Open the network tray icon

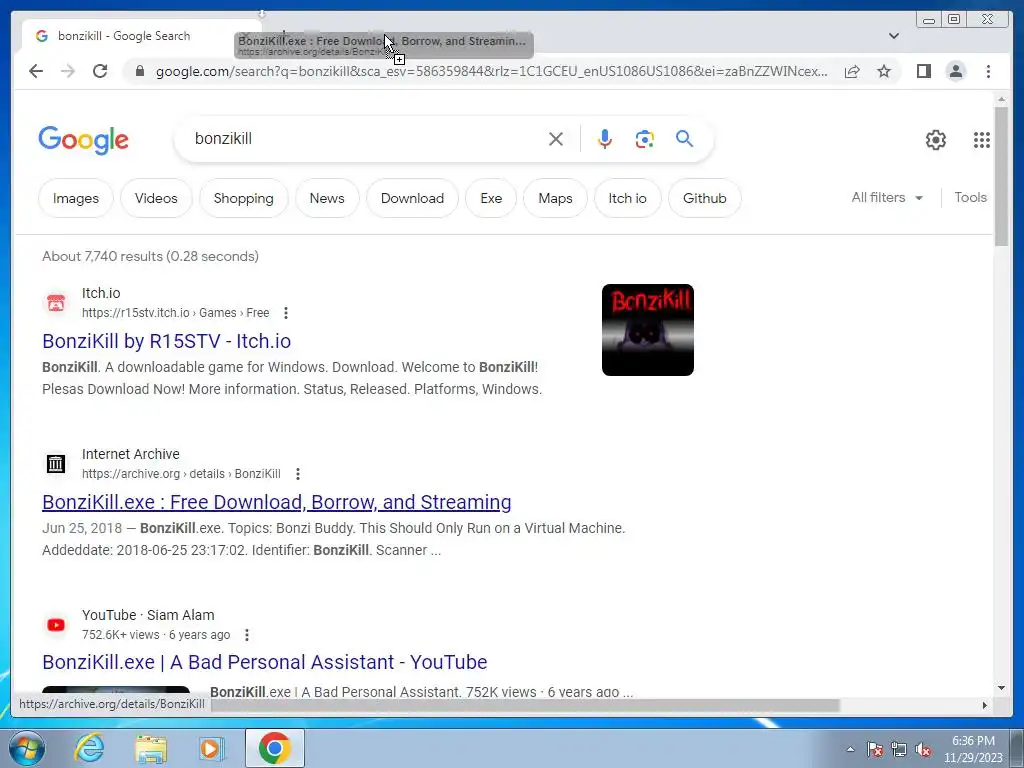(x=899, y=750)
